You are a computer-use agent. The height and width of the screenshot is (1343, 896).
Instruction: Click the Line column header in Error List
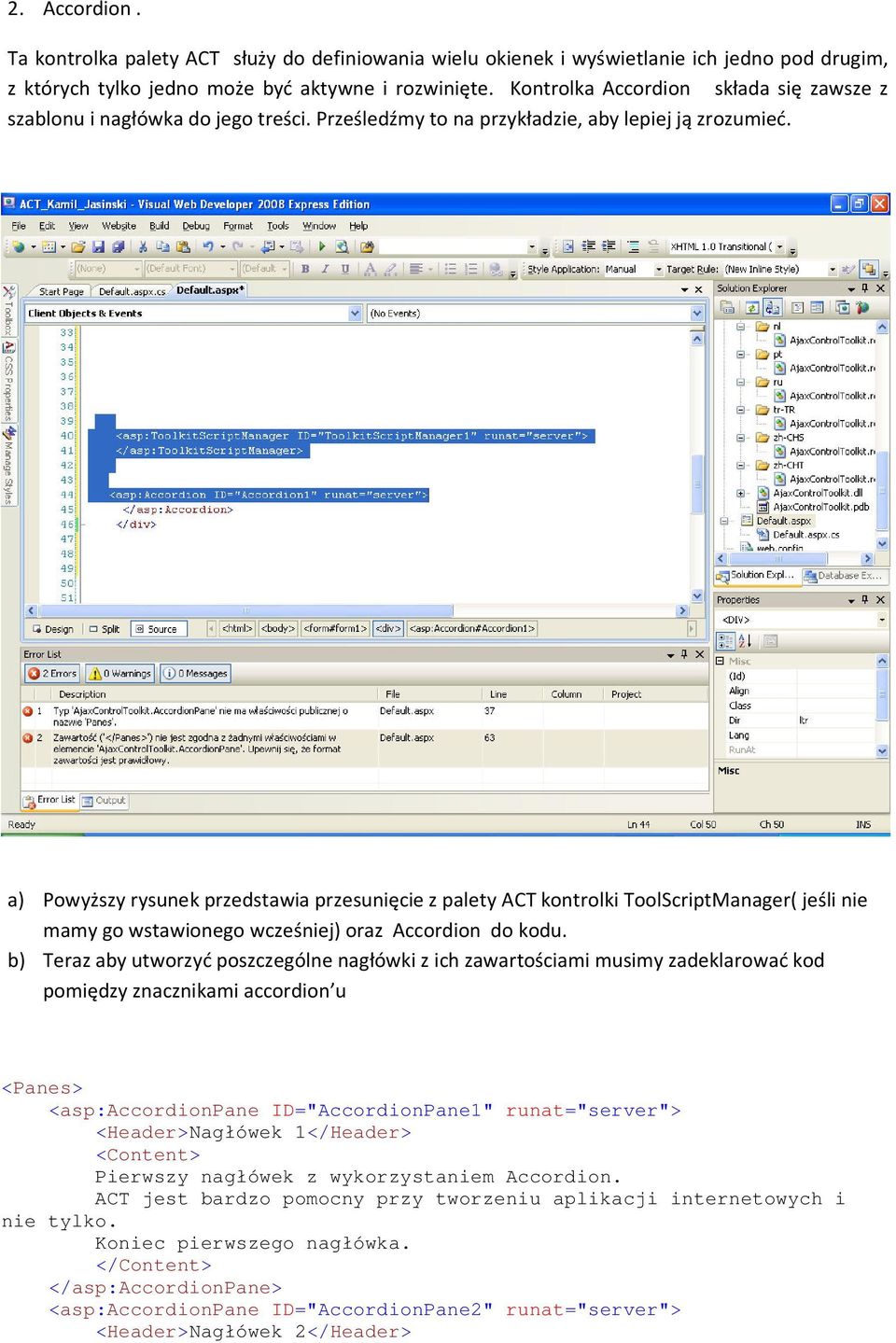point(498,694)
